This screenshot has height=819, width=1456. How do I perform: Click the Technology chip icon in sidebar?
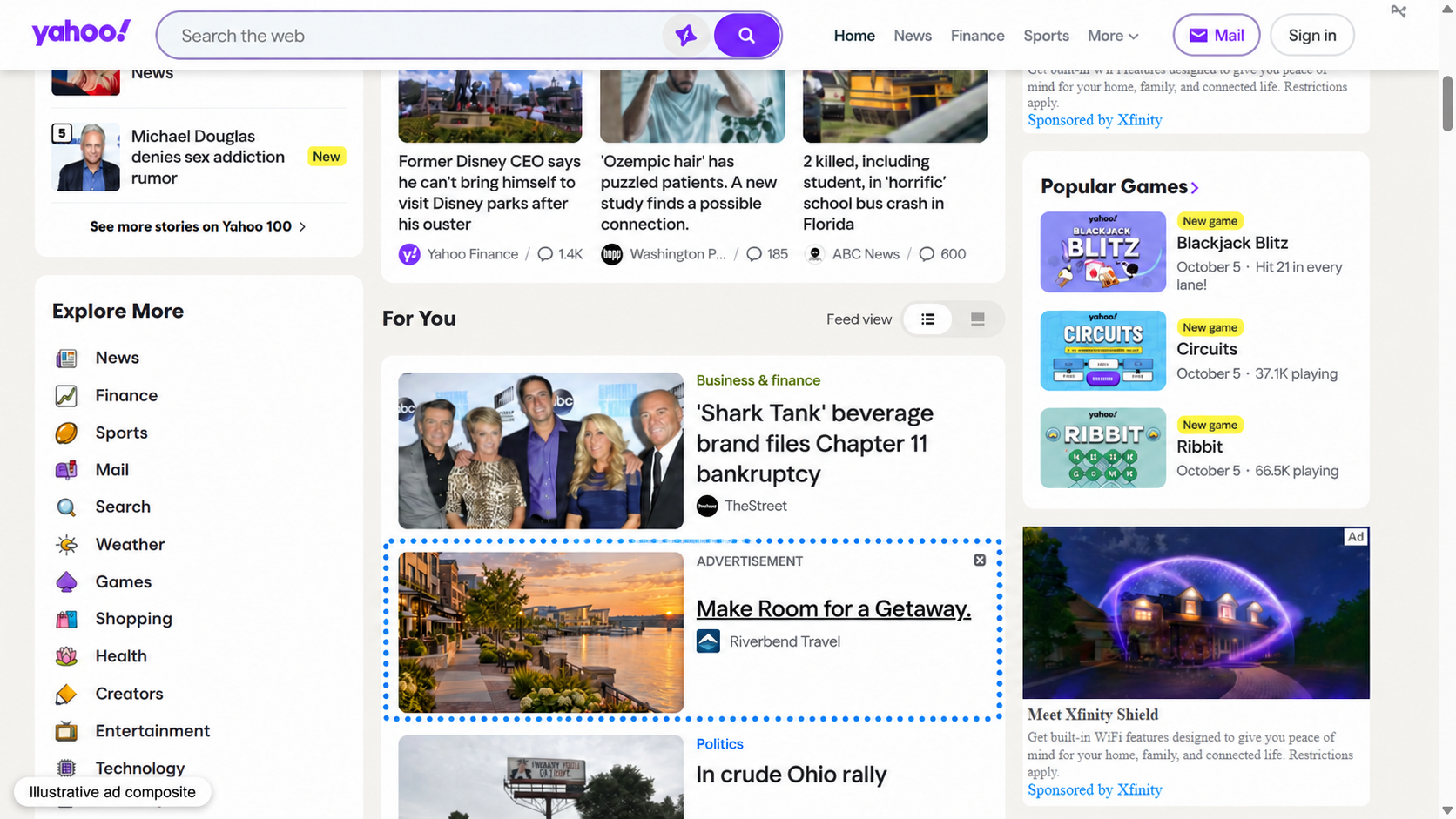66,769
